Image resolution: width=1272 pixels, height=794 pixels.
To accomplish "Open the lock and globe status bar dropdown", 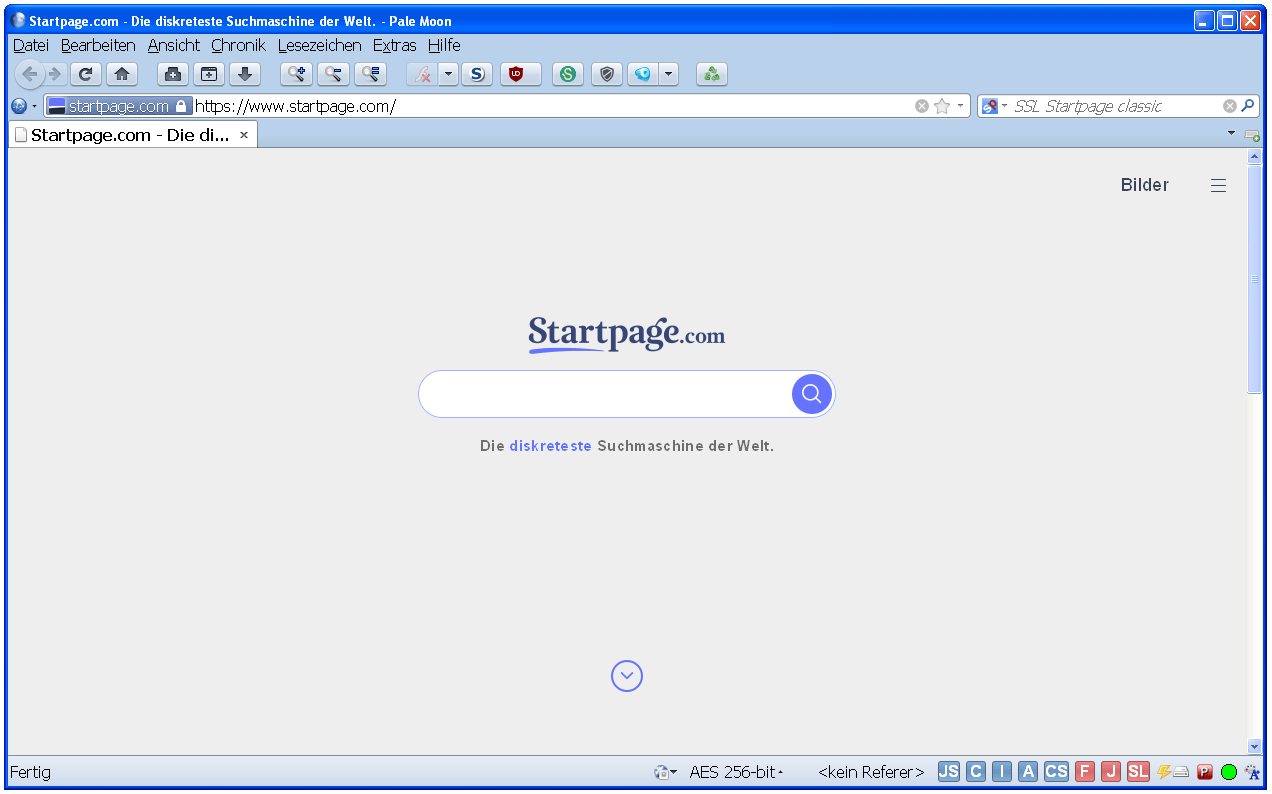I will pyautogui.click(x=665, y=772).
